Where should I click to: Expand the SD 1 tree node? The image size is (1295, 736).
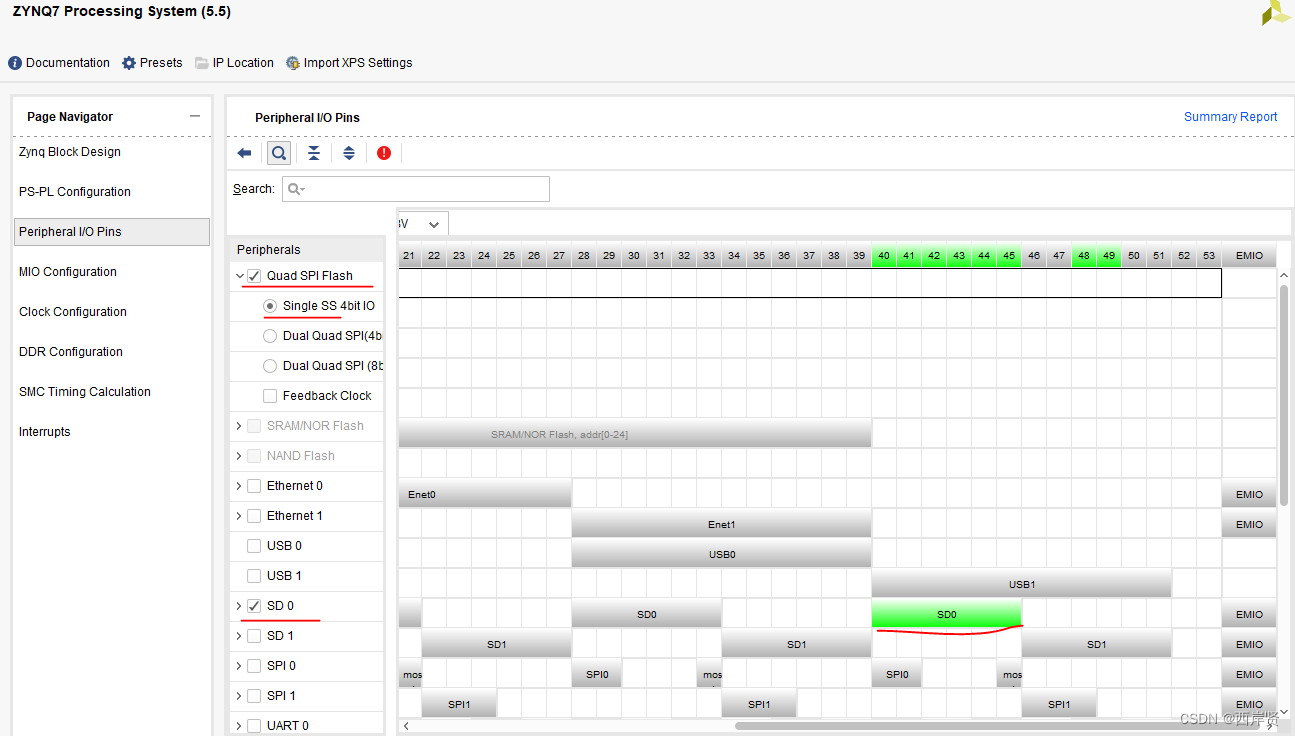(239, 636)
